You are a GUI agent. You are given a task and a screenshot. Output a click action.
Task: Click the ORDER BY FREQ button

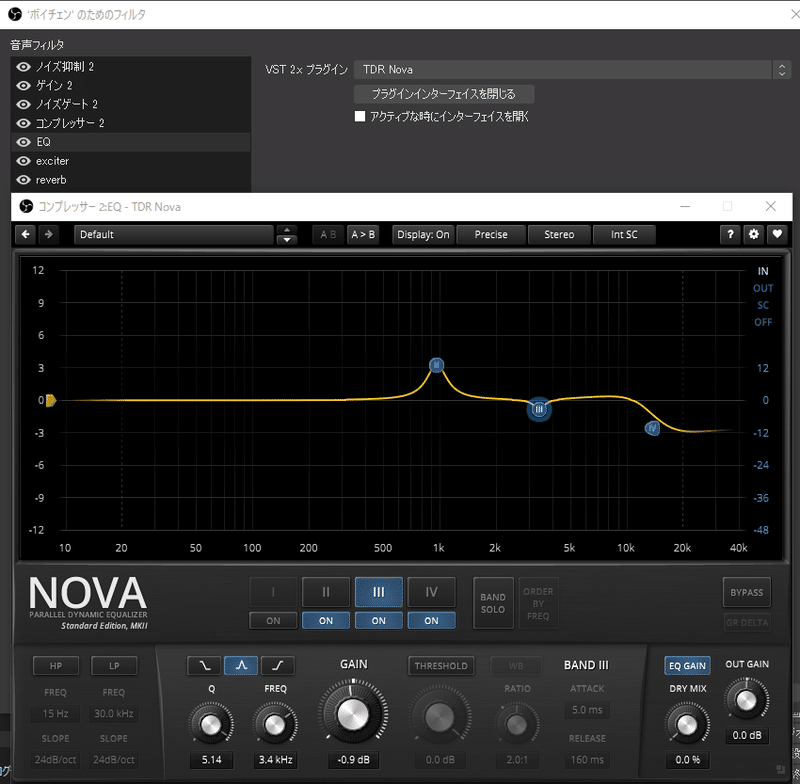(538, 603)
